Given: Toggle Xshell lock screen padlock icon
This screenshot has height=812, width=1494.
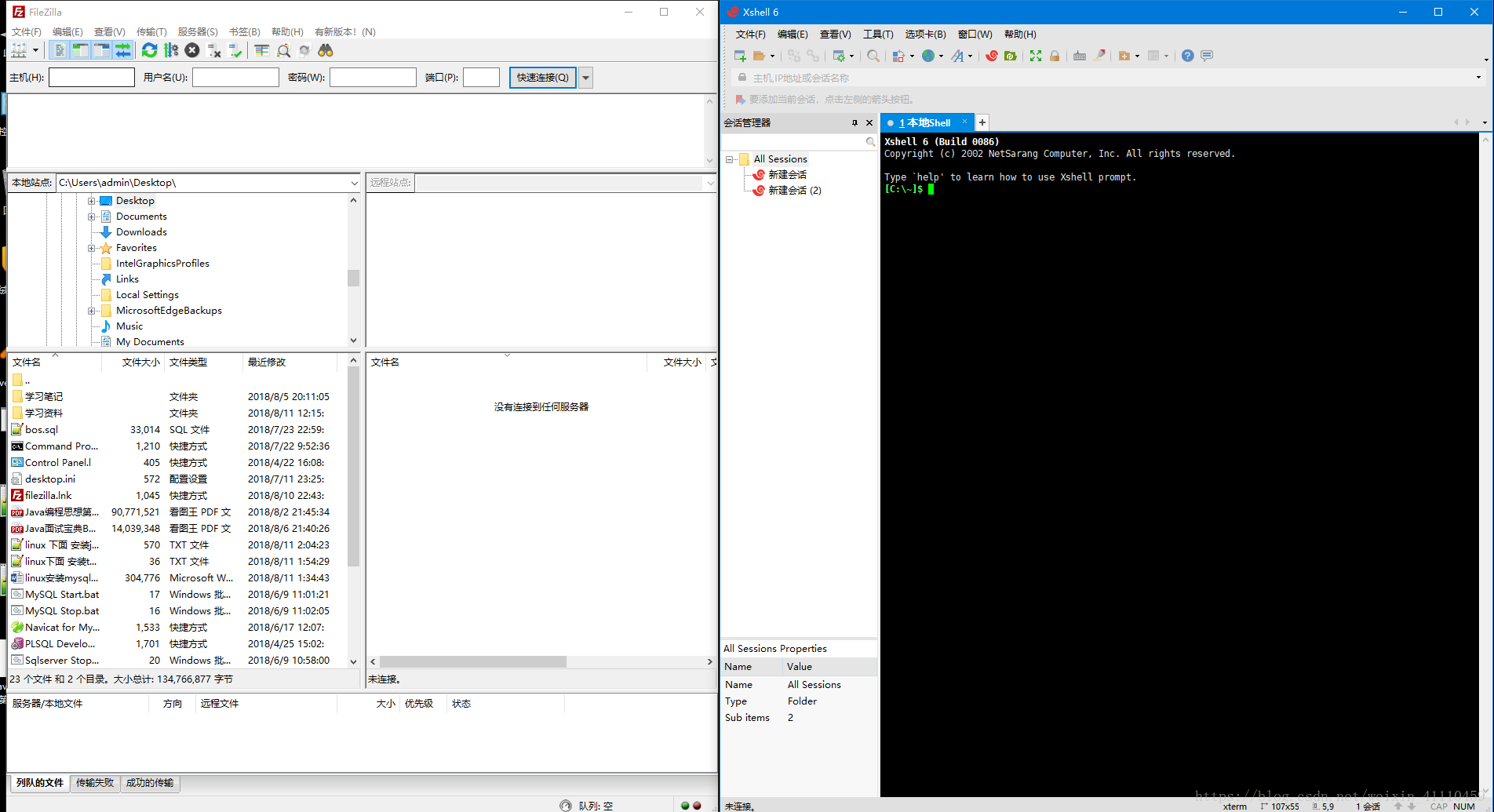Looking at the screenshot, I should (1055, 56).
